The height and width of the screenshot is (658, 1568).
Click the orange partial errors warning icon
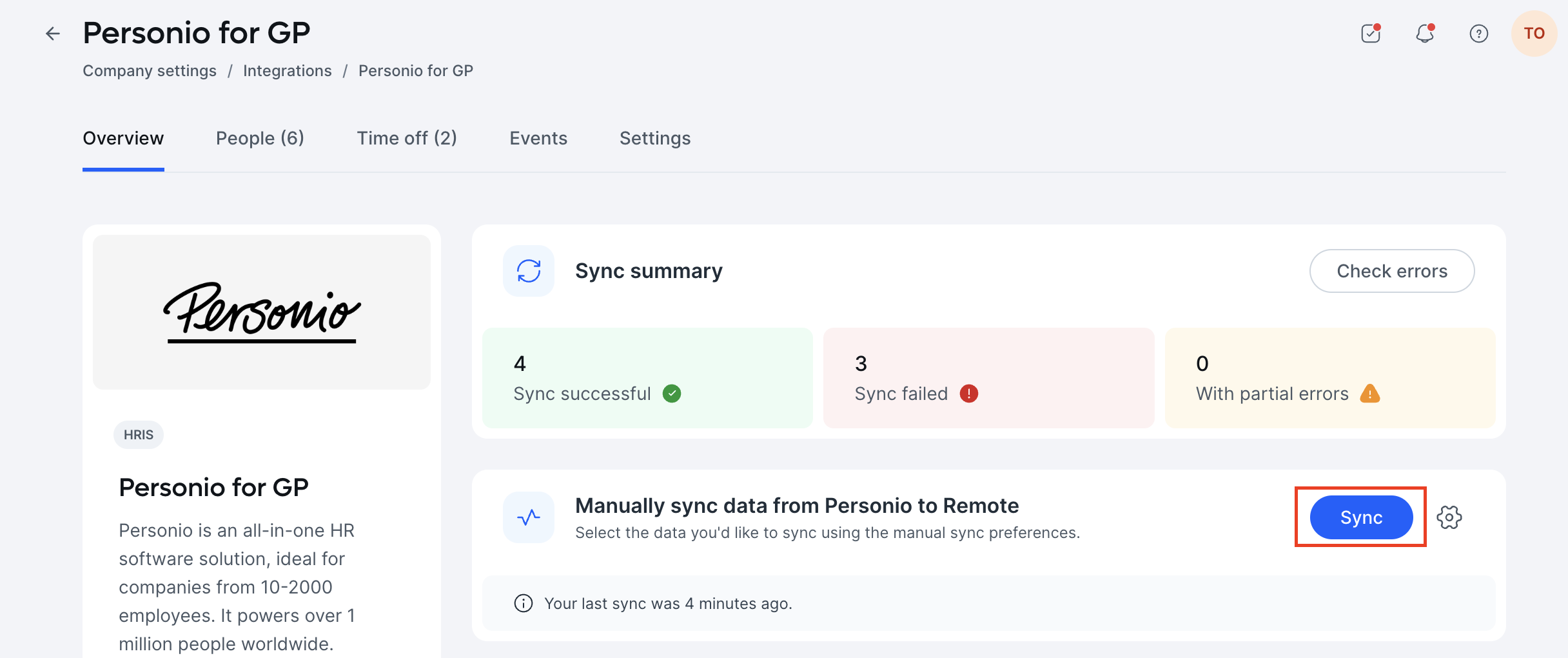click(x=1370, y=394)
